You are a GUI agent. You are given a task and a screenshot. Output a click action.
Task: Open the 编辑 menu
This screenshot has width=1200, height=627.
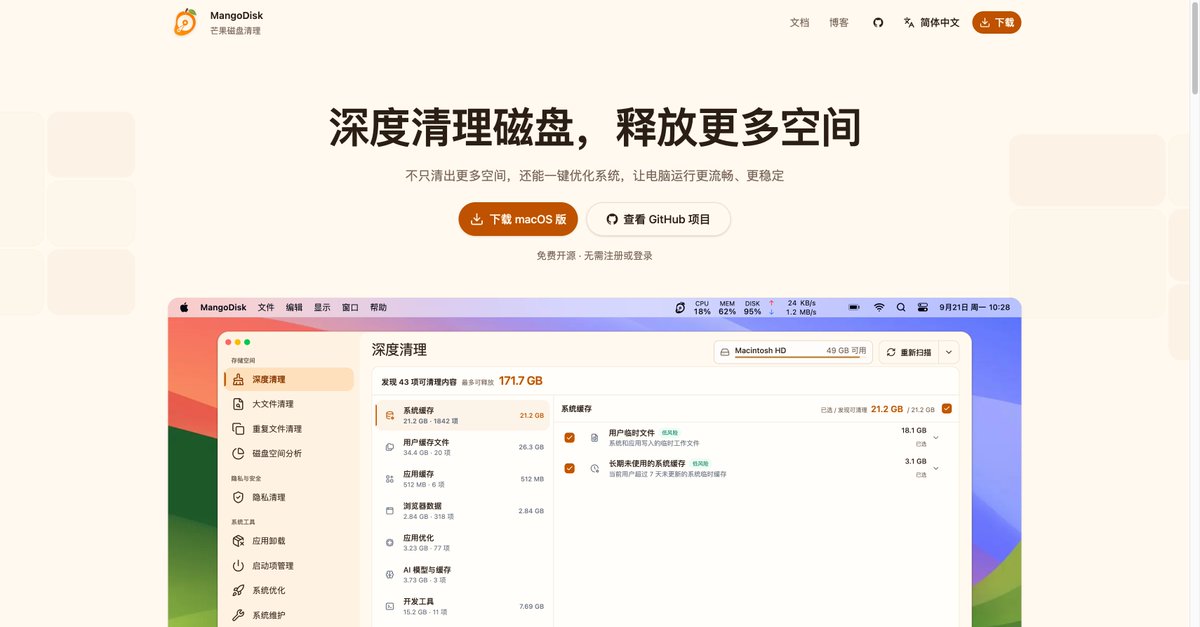coord(294,308)
